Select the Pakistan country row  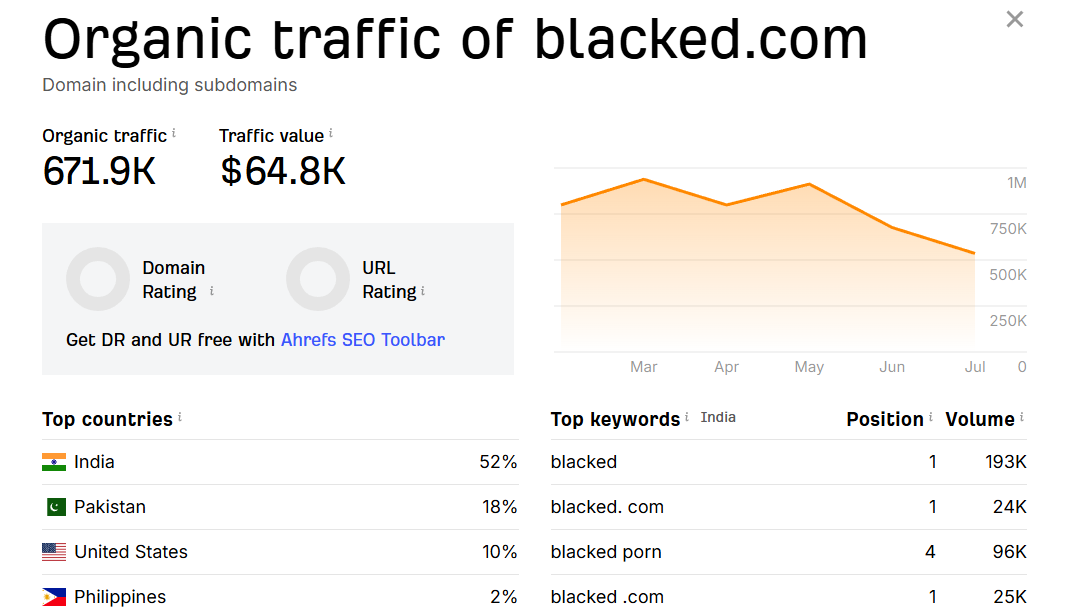click(x=280, y=506)
